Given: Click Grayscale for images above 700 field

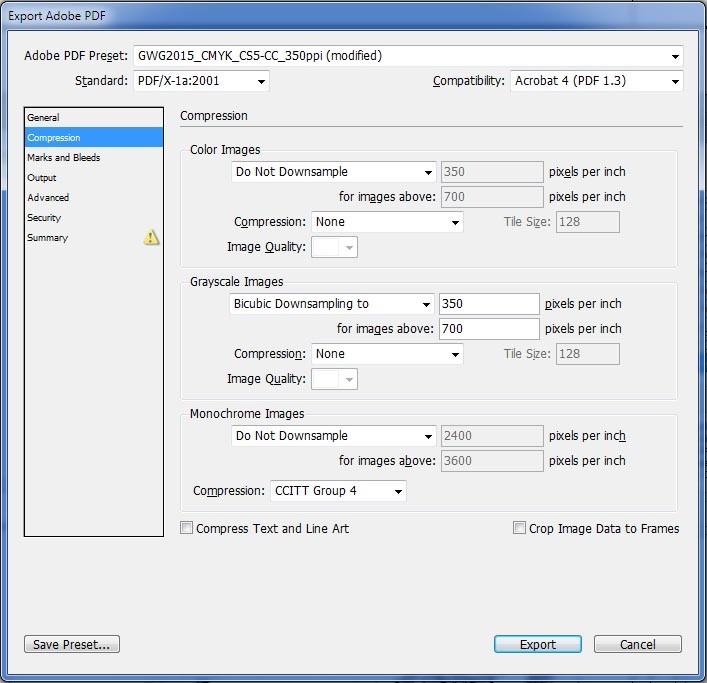Looking at the screenshot, I should (x=489, y=329).
